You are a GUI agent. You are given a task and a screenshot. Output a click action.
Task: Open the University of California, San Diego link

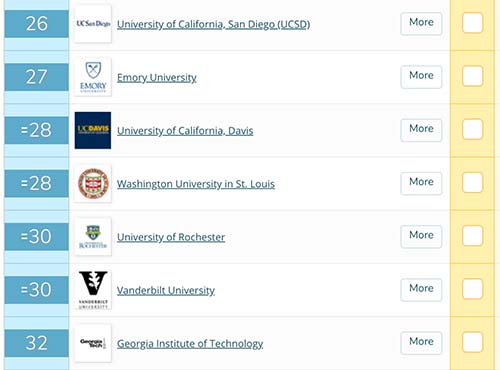pyautogui.click(x=213, y=24)
